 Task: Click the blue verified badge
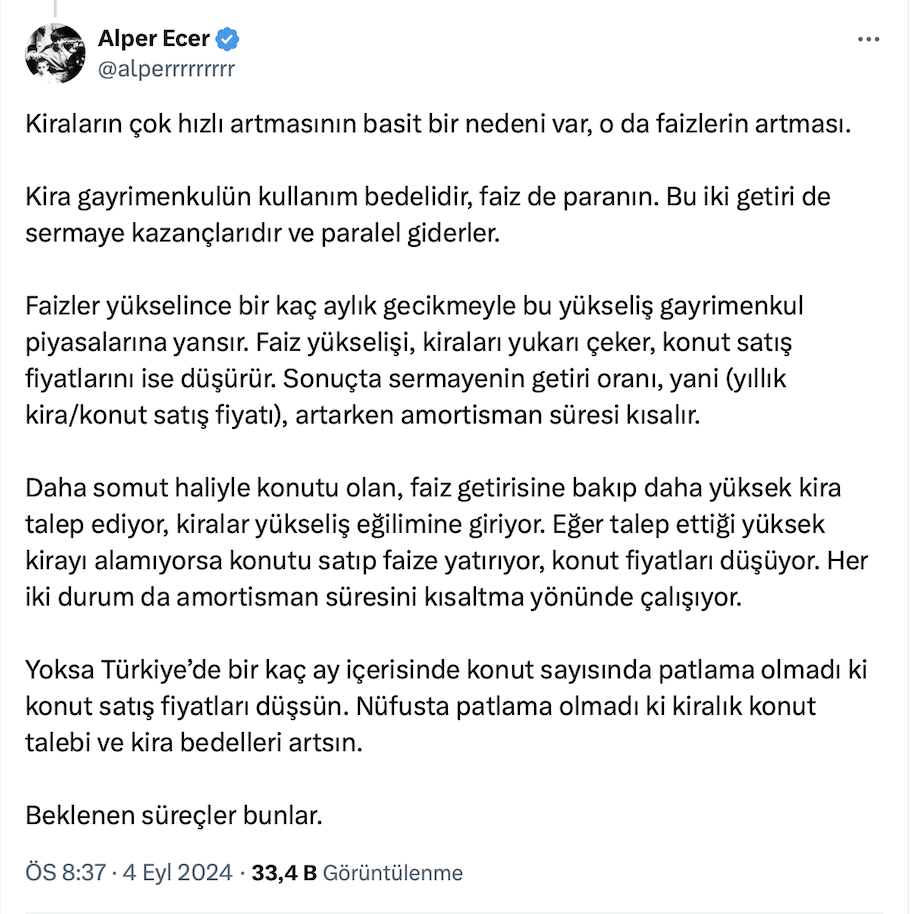coord(229,40)
